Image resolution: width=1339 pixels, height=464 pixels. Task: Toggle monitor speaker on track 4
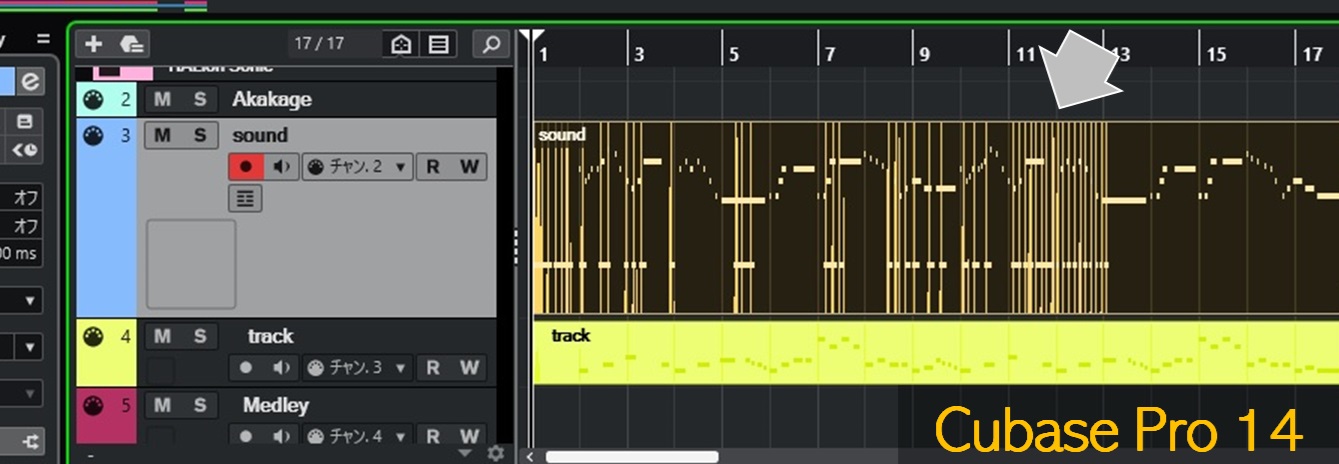click(x=281, y=368)
